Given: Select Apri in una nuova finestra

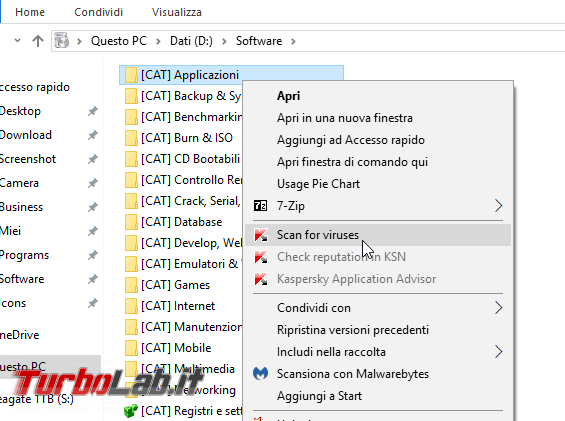Looking at the screenshot, I should 345,118.
